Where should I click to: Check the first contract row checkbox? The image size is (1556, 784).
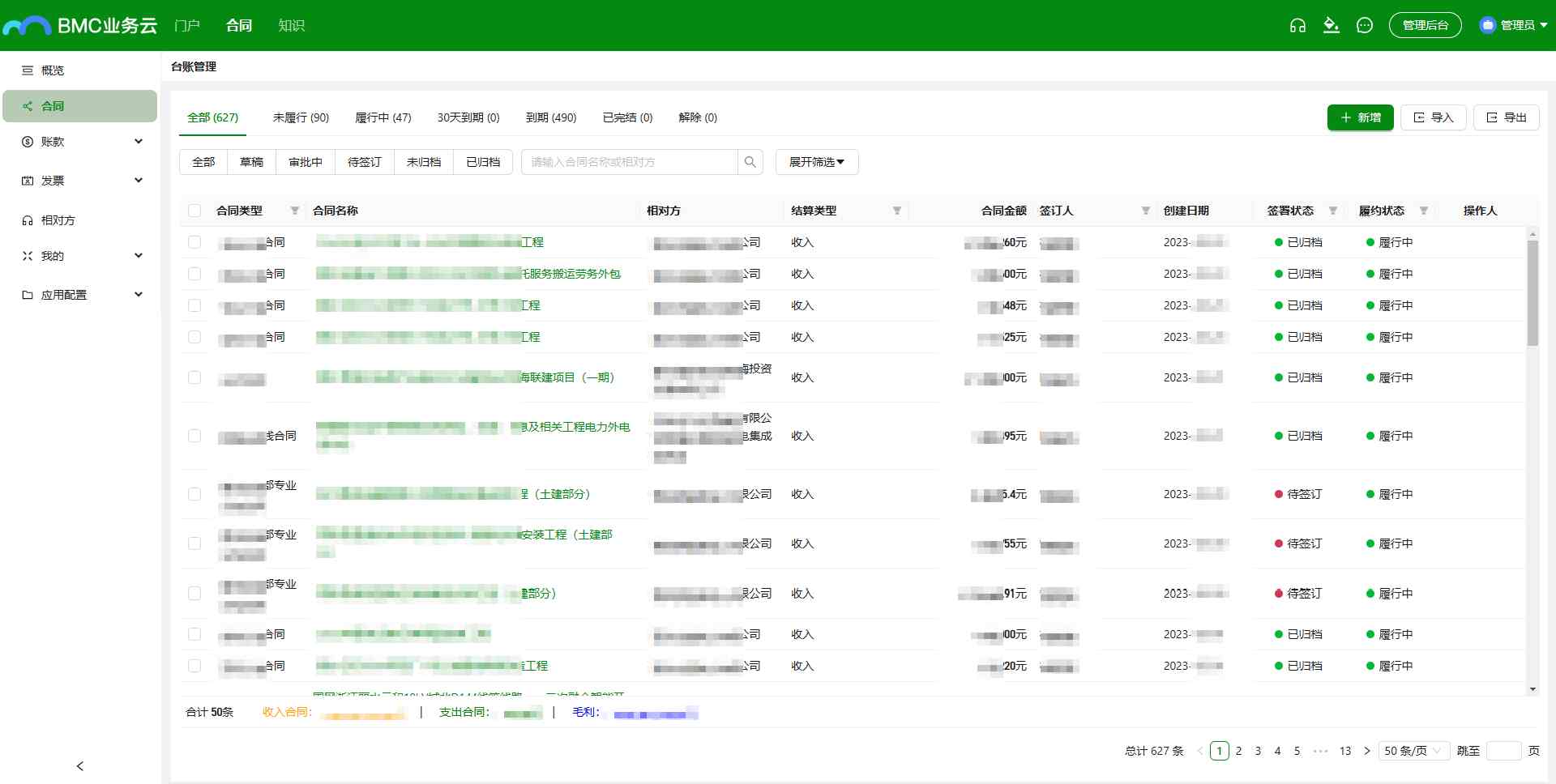tap(194, 242)
